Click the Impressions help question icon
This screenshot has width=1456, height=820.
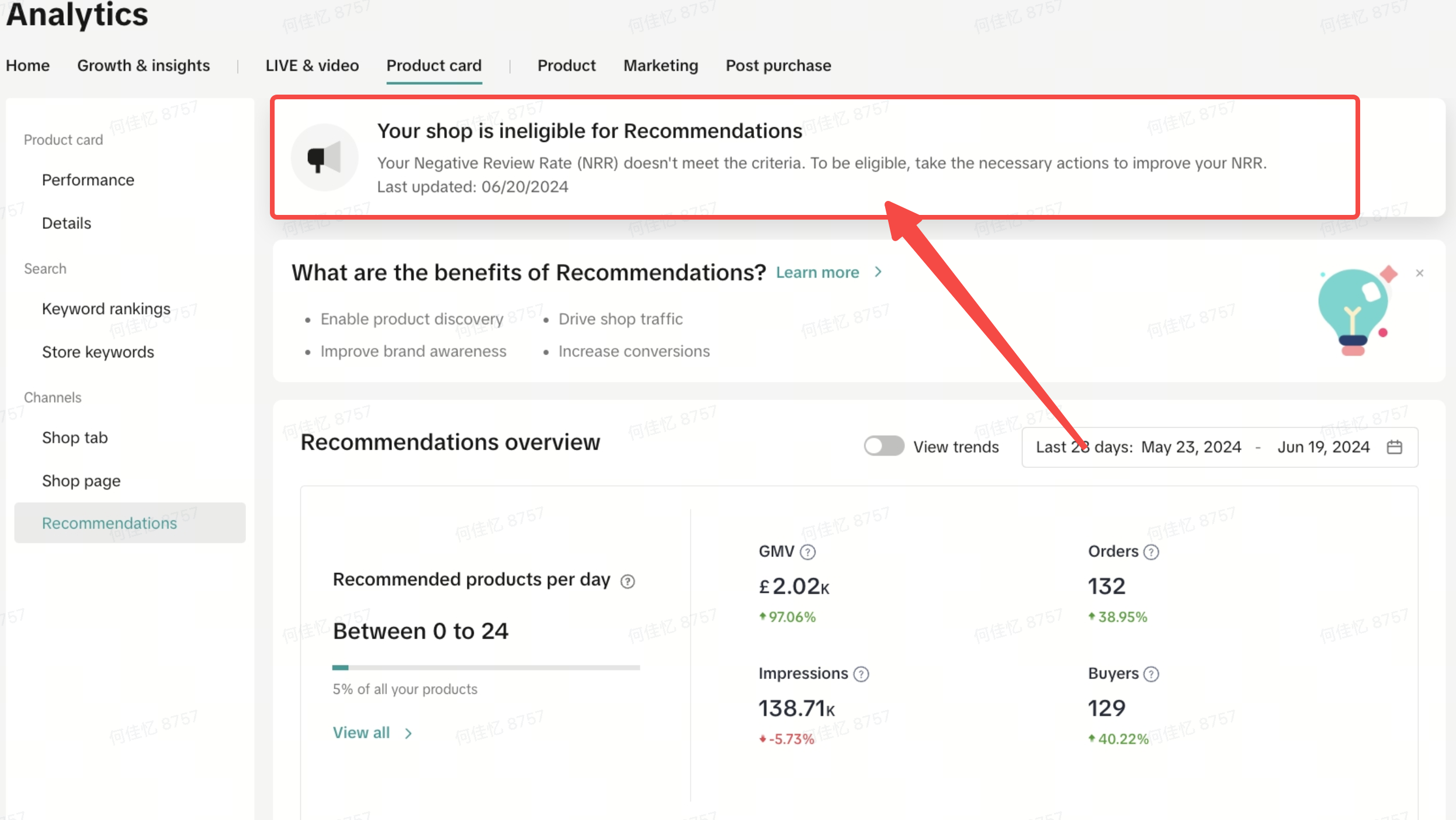[x=861, y=674]
